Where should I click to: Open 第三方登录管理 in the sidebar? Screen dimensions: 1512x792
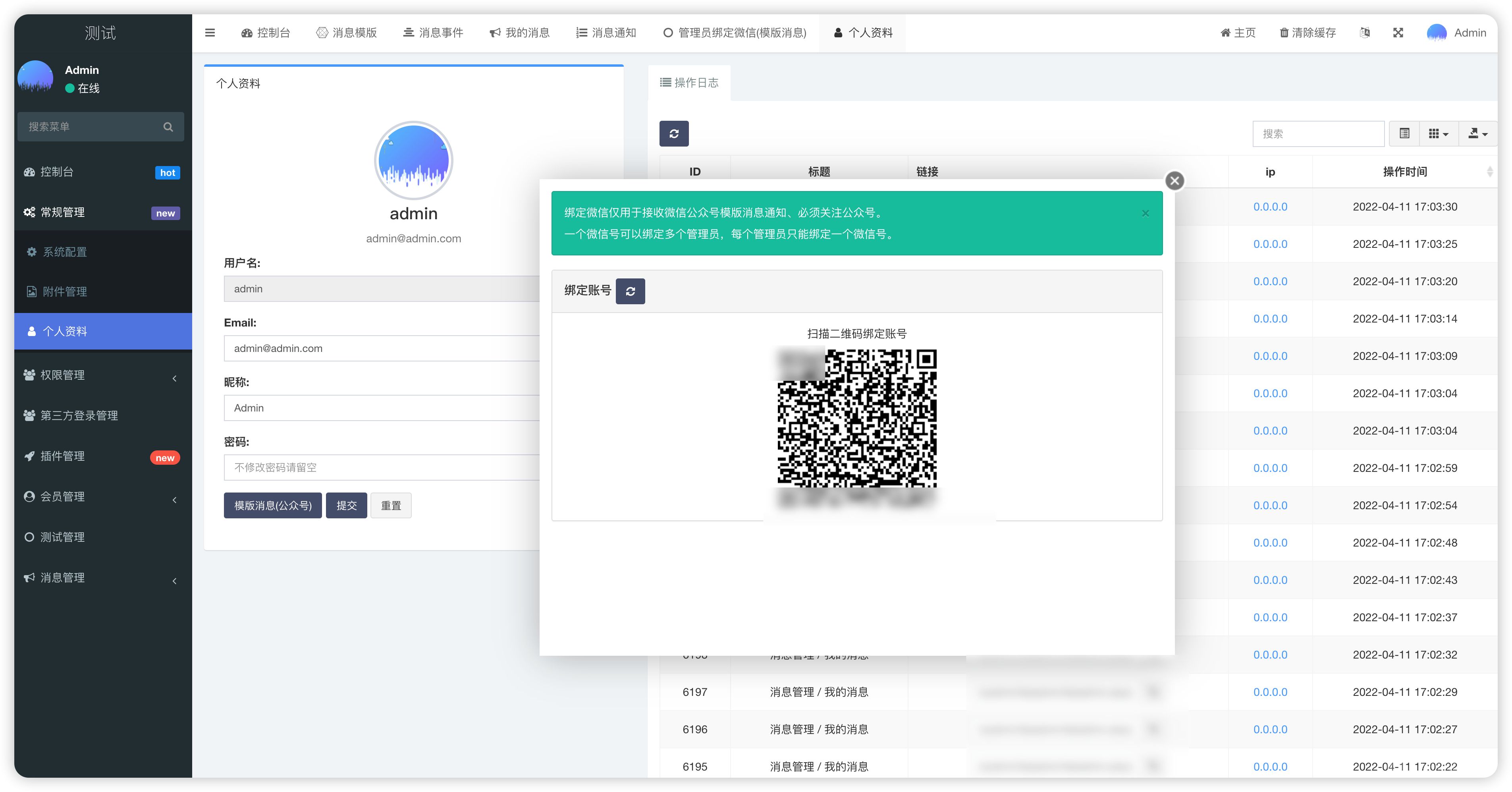point(103,416)
